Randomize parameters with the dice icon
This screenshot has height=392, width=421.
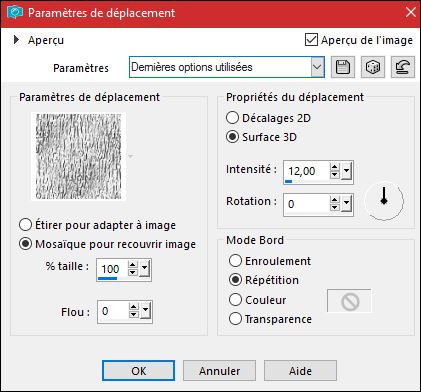(x=373, y=67)
